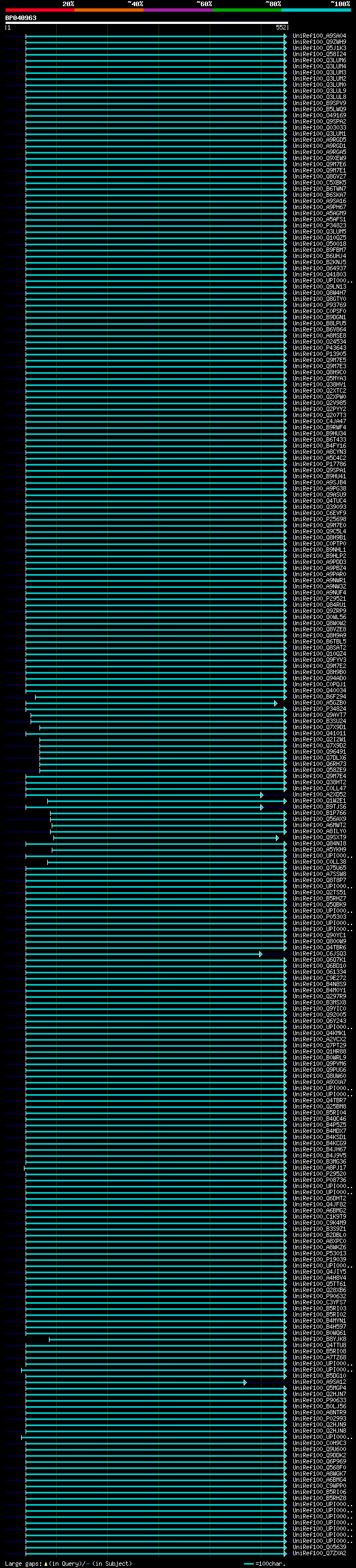This screenshot has width=356, height=1568.
Task: Select the UniRef100_Q84N18 label
Action: coord(319,843)
